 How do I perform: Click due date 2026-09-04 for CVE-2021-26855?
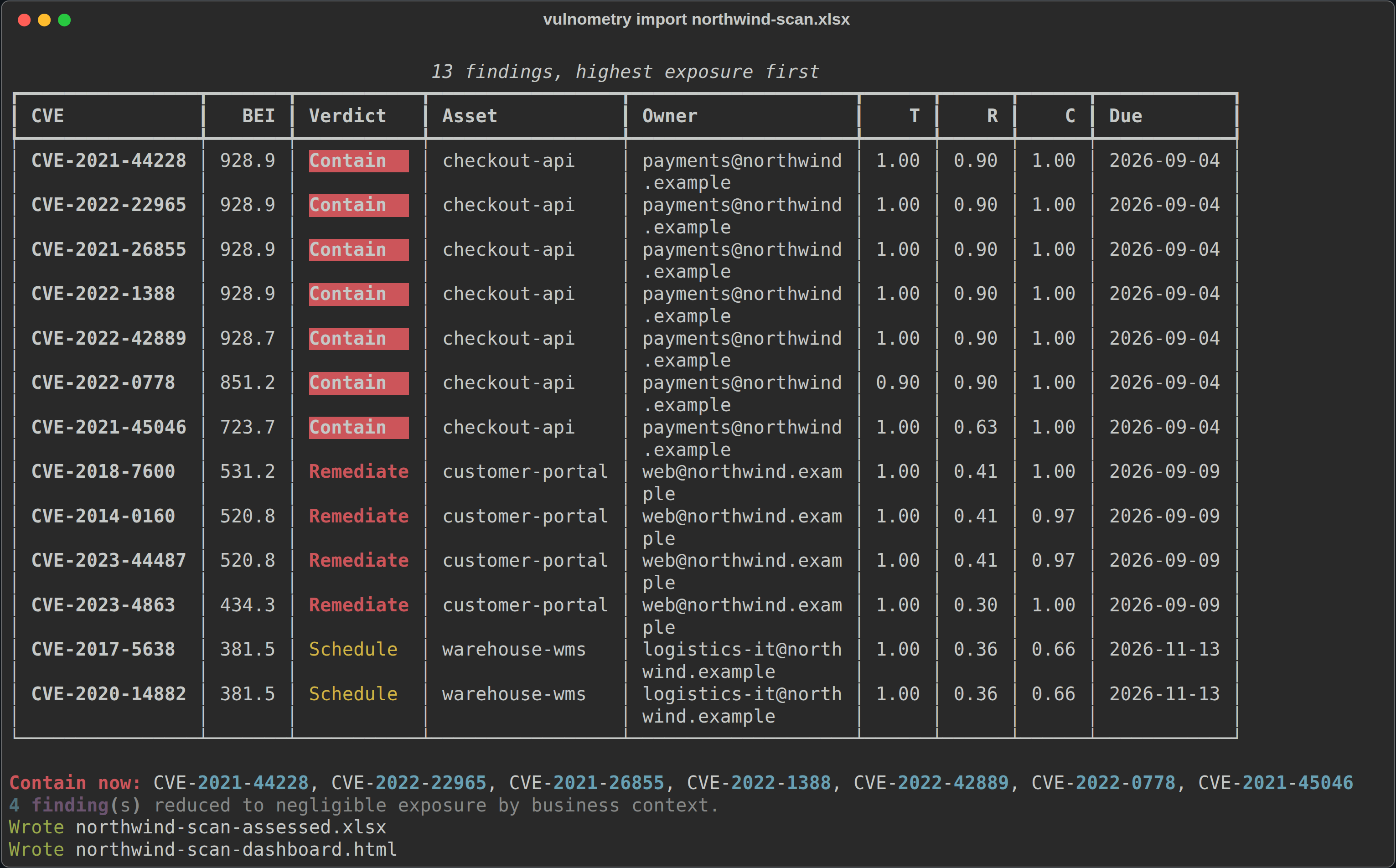pos(1164,250)
